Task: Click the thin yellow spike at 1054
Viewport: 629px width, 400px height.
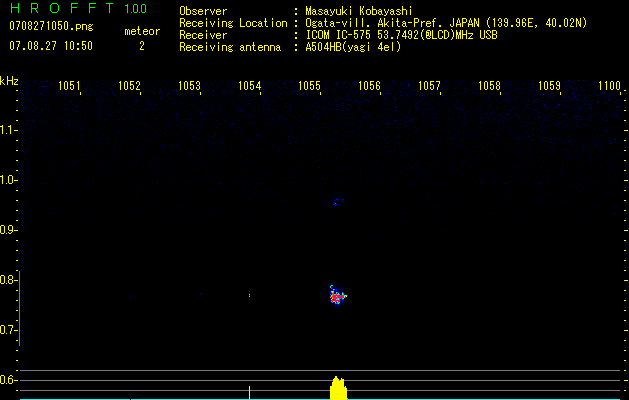Action: pos(250,393)
